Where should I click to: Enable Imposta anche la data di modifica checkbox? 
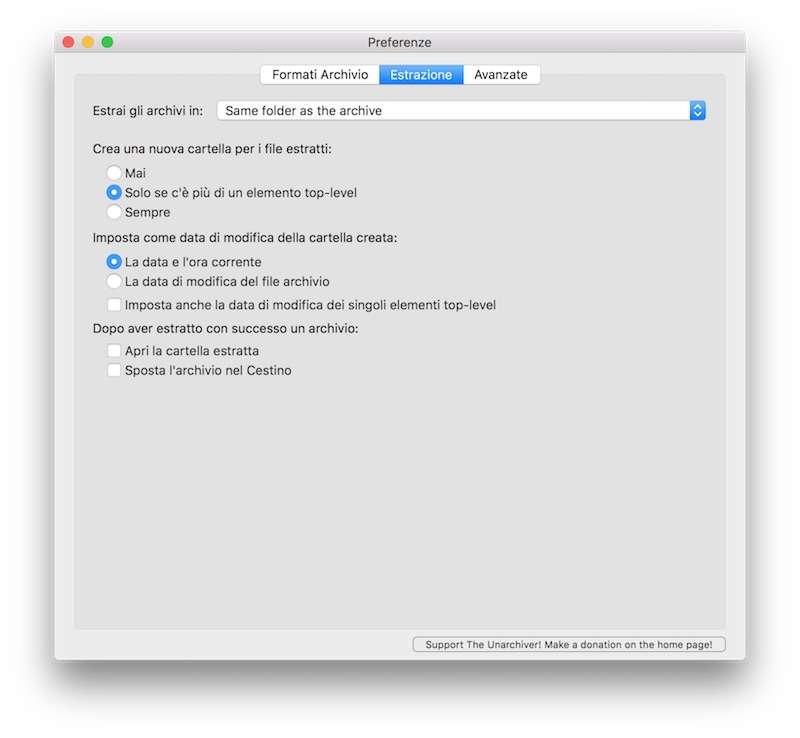(115, 305)
